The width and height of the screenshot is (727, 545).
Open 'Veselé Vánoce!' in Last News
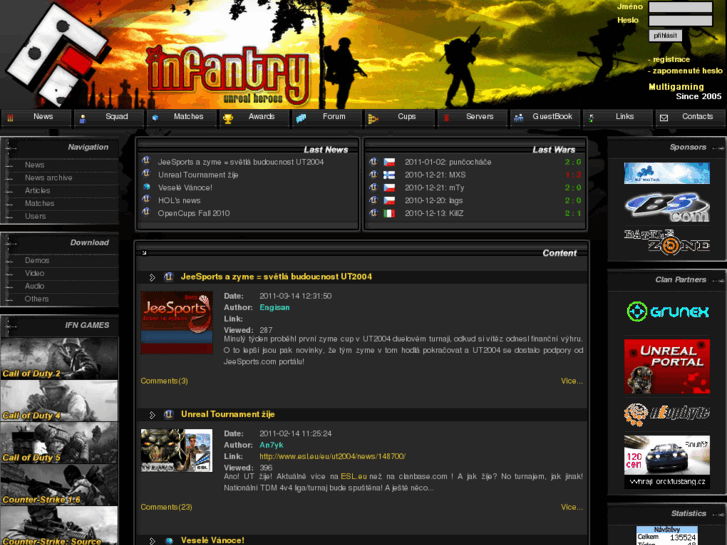point(185,188)
